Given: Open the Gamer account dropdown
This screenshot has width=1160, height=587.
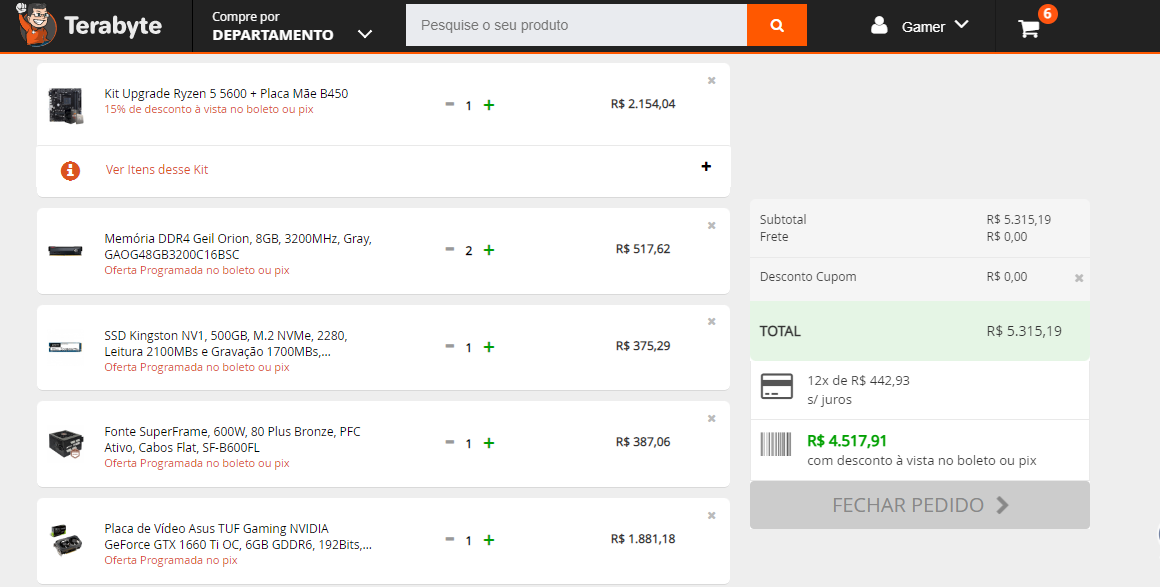Looking at the screenshot, I should click(x=935, y=26).
